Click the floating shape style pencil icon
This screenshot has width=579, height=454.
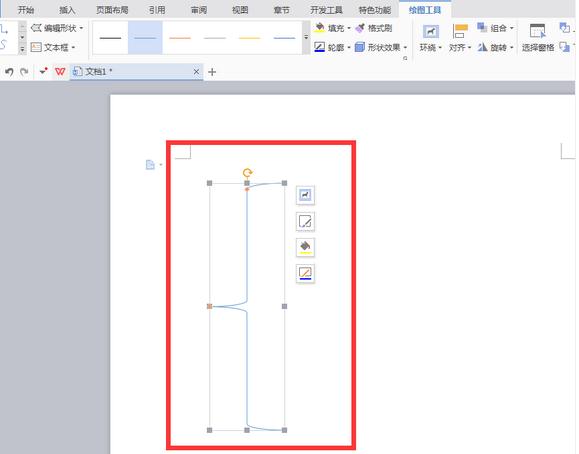click(x=305, y=221)
